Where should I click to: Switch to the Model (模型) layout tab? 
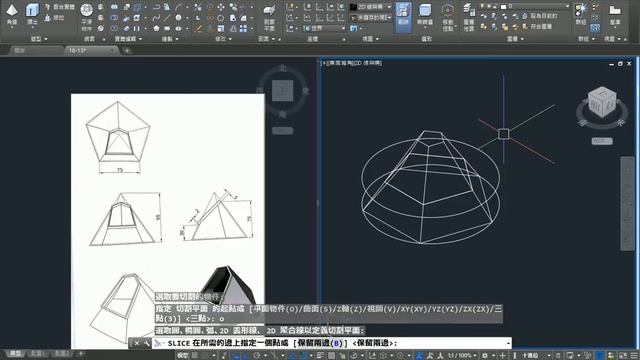15,353
